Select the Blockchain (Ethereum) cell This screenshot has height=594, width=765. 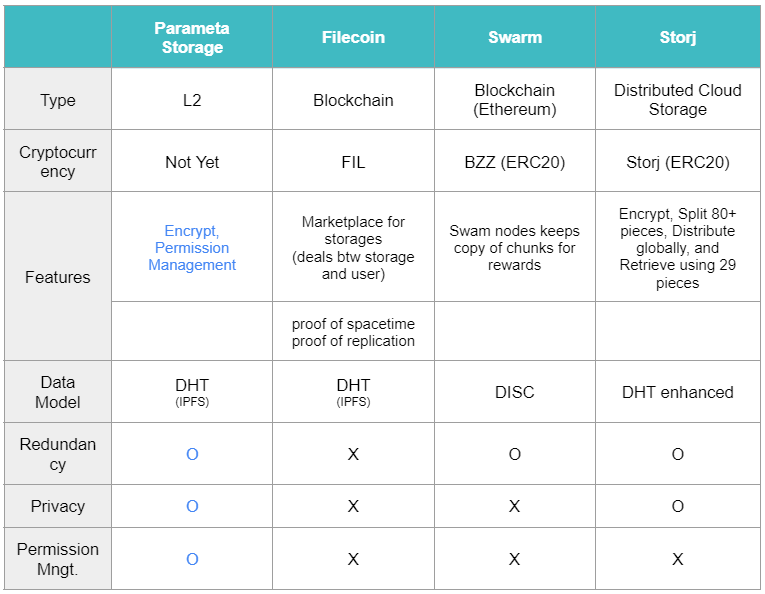pos(515,99)
